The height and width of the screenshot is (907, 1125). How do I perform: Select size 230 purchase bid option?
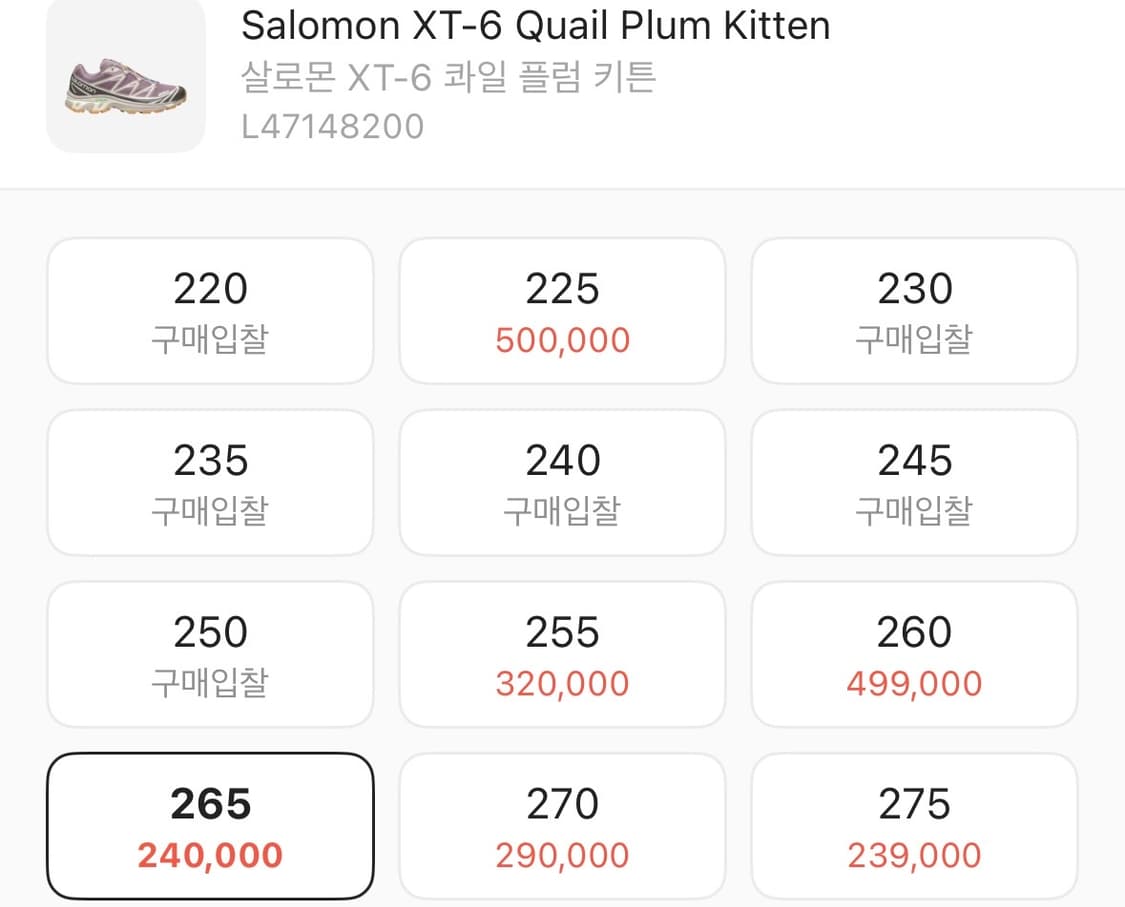tap(914, 311)
